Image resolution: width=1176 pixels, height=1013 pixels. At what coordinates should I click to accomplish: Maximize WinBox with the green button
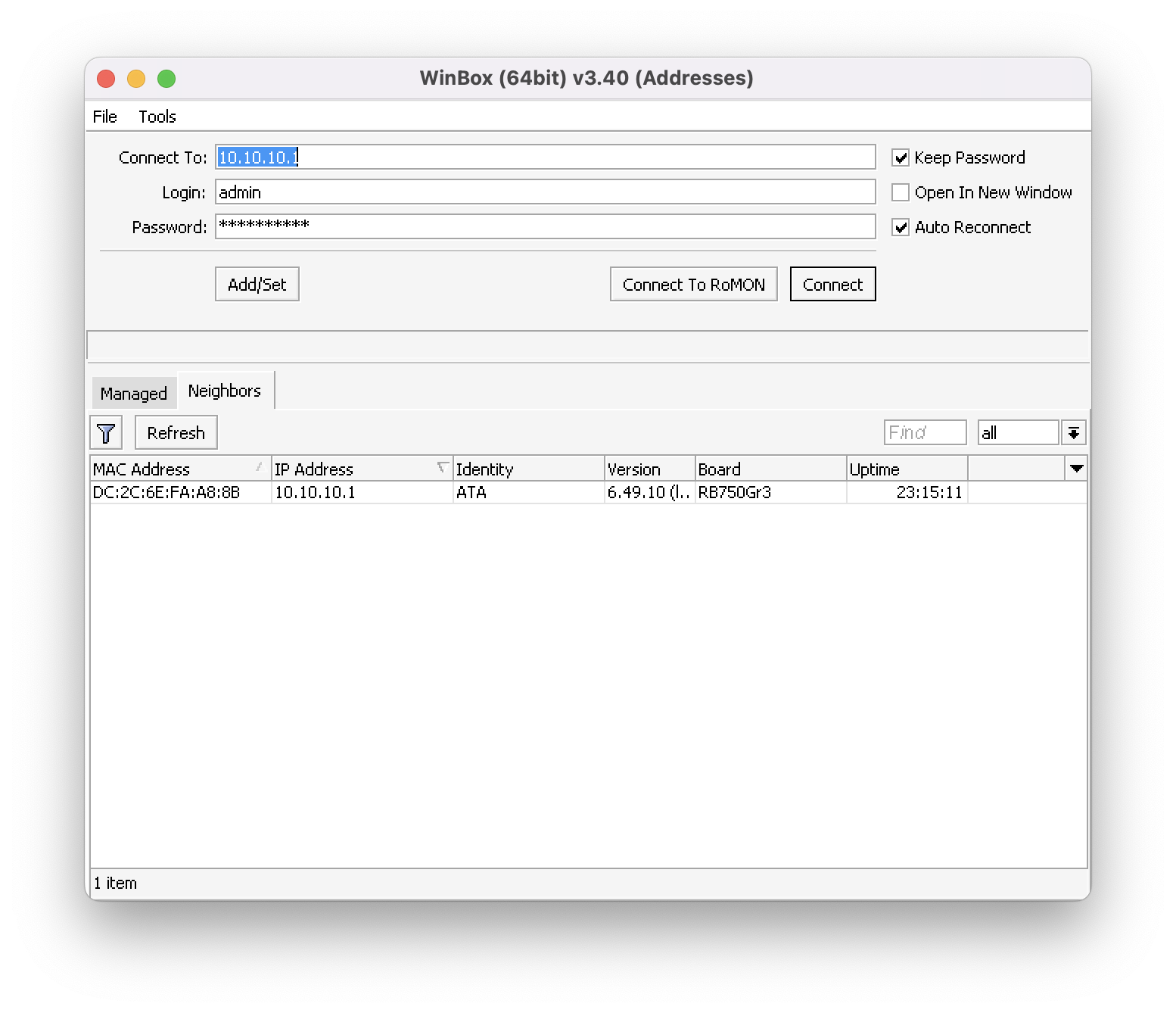pyautogui.click(x=166, y=78)
